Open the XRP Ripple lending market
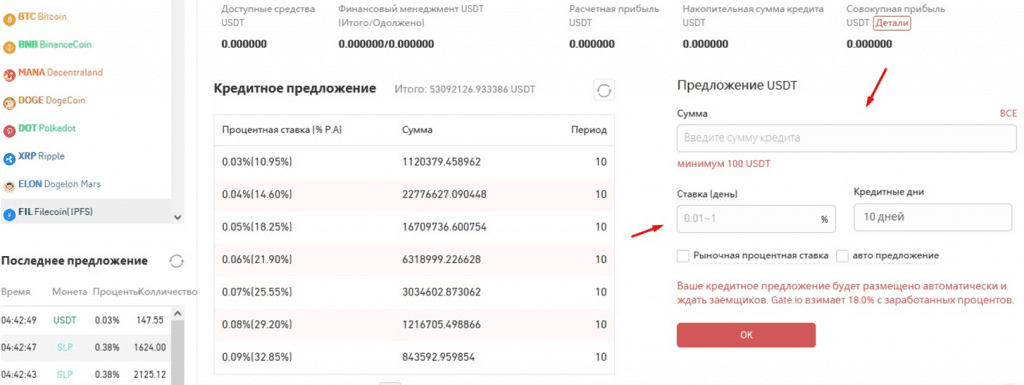The height and width of the screenshot is (385, 1024). pyautogui.click(x=42, y=156)
